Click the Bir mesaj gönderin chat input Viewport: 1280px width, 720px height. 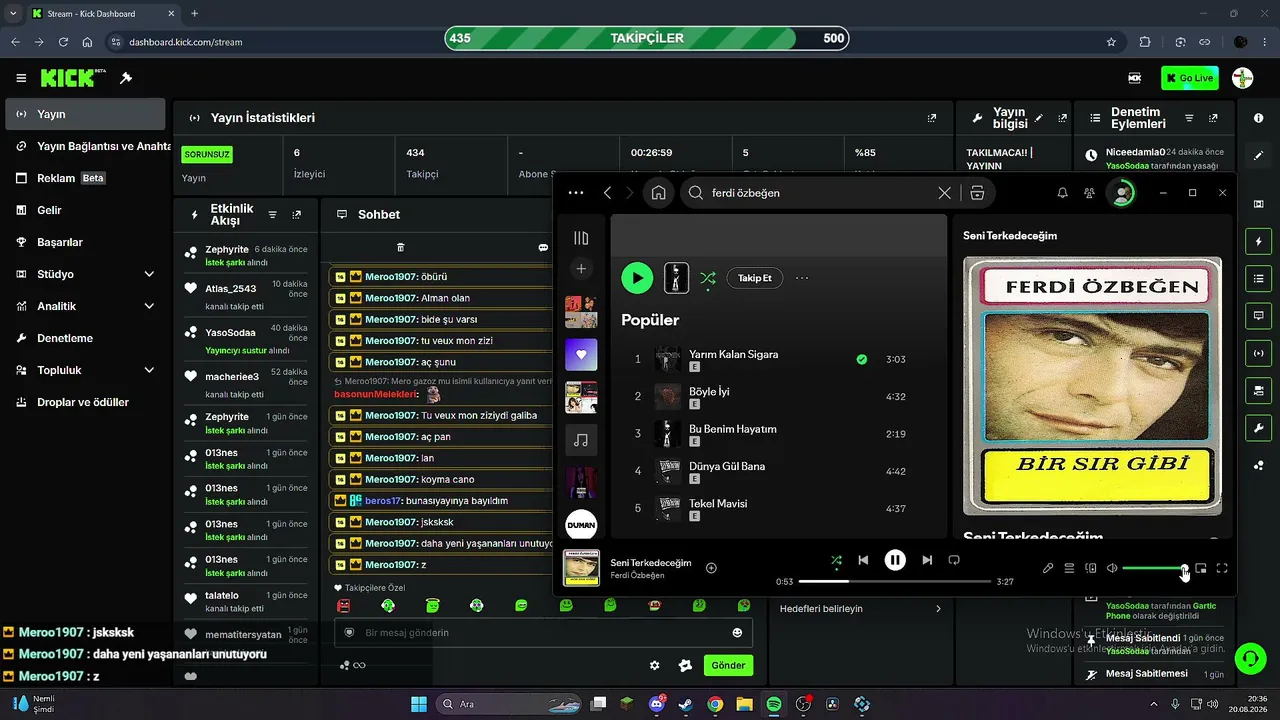[543, 633]
